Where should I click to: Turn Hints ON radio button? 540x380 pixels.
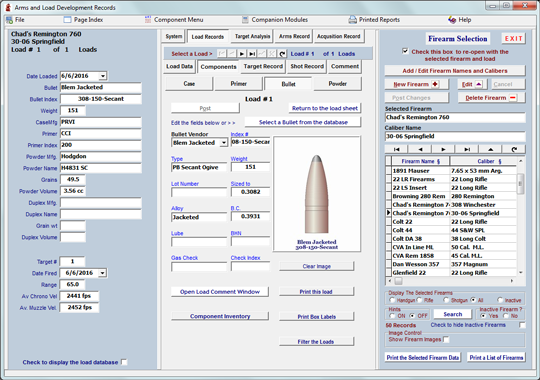392,316
